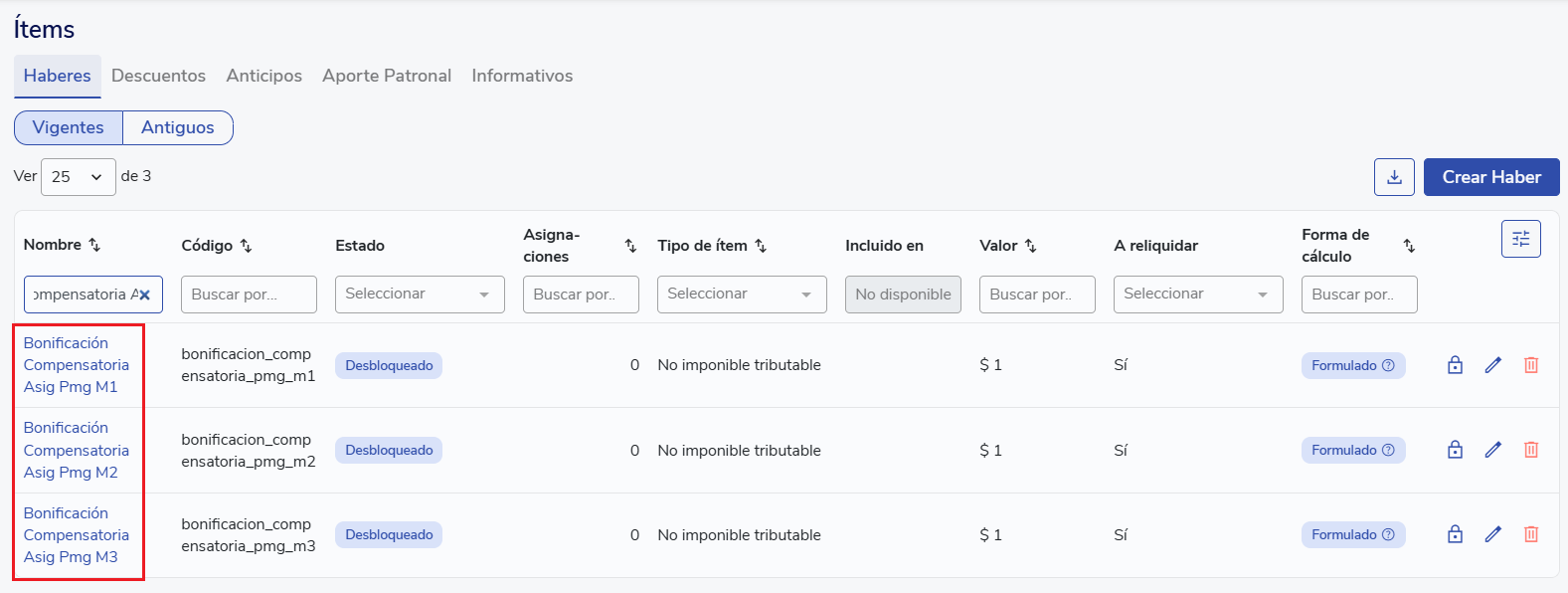Select the Vigentes toggle option
Viewport: 1568px width, 593px height.
[x=68, y=127]
